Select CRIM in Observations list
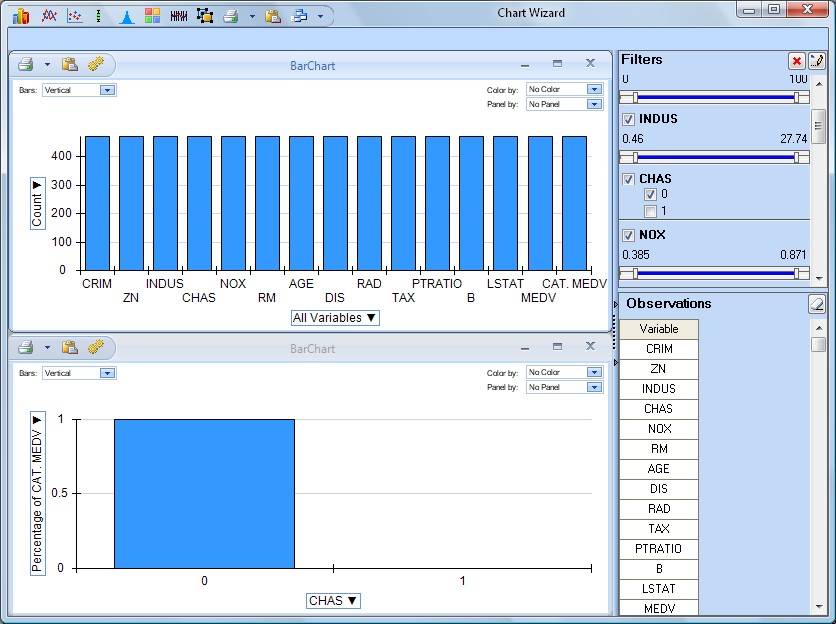Viewport: 836px width, 624px height. 659,349
